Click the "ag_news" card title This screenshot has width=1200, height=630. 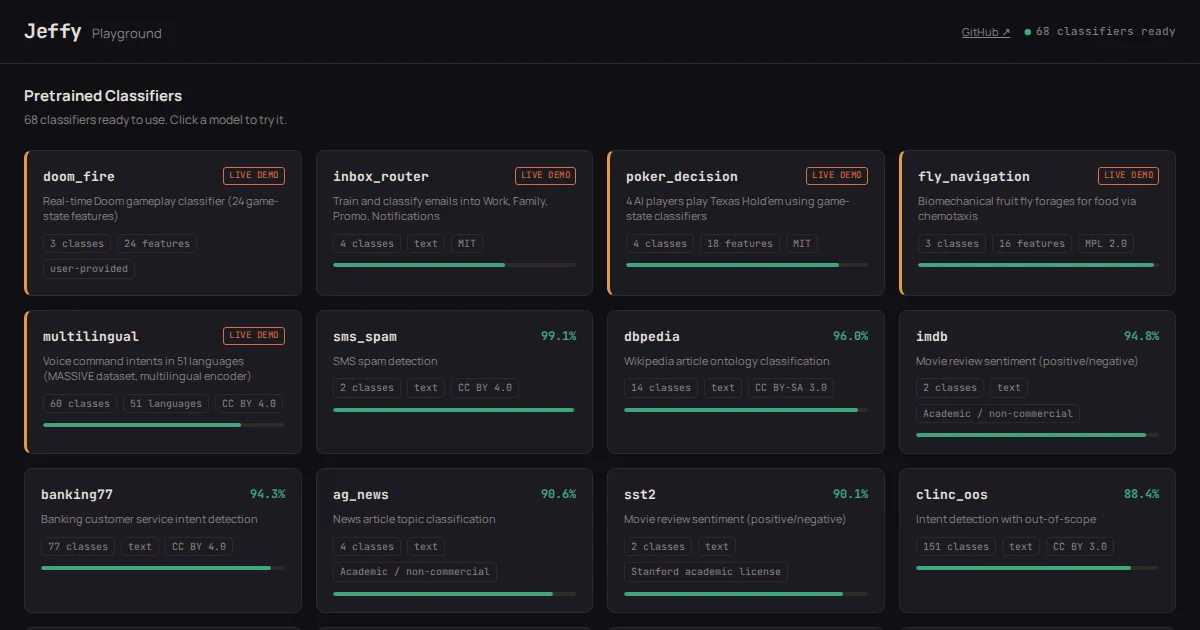(361, 495)
